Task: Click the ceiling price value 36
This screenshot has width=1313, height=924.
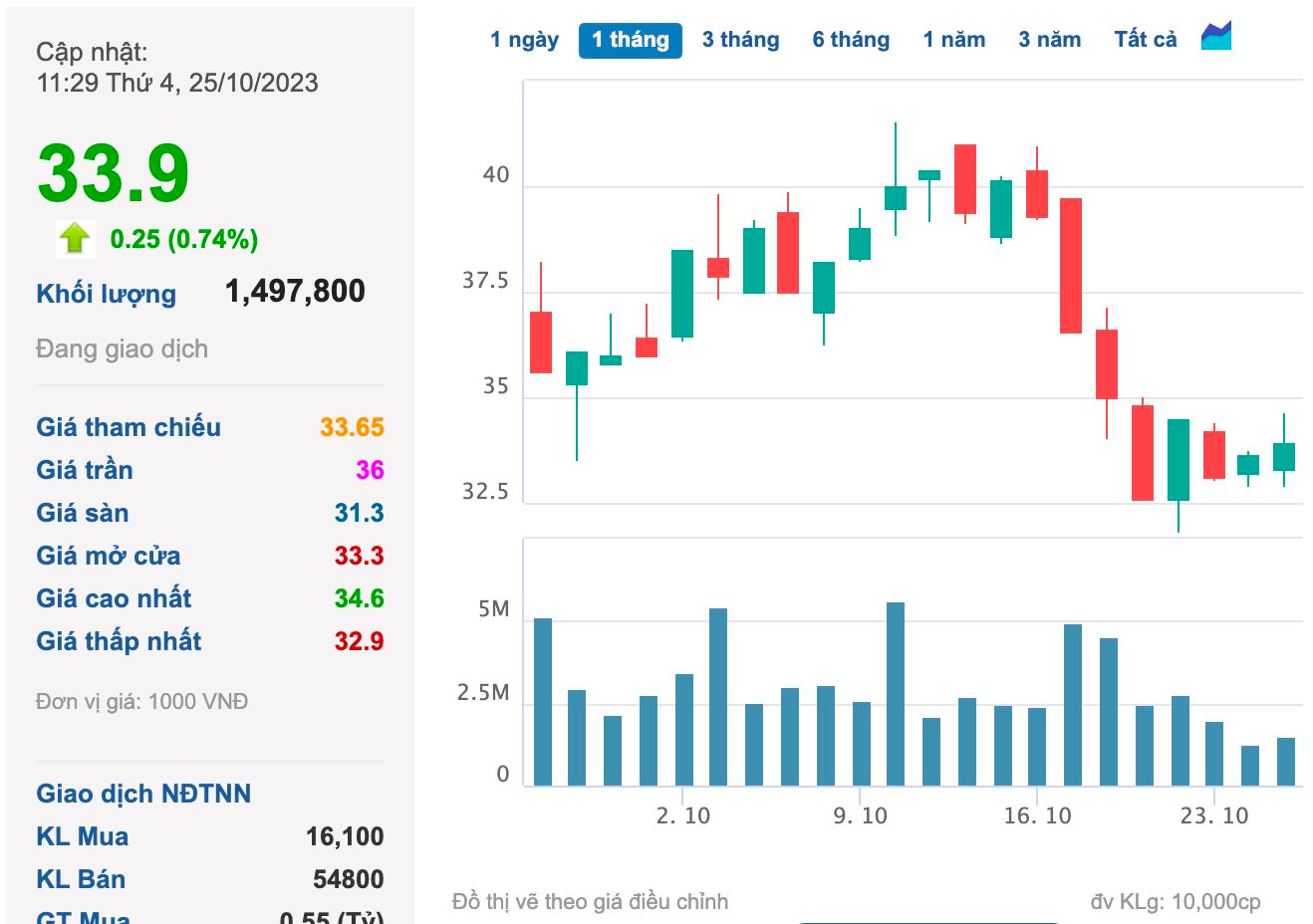Action: point(370,470)
